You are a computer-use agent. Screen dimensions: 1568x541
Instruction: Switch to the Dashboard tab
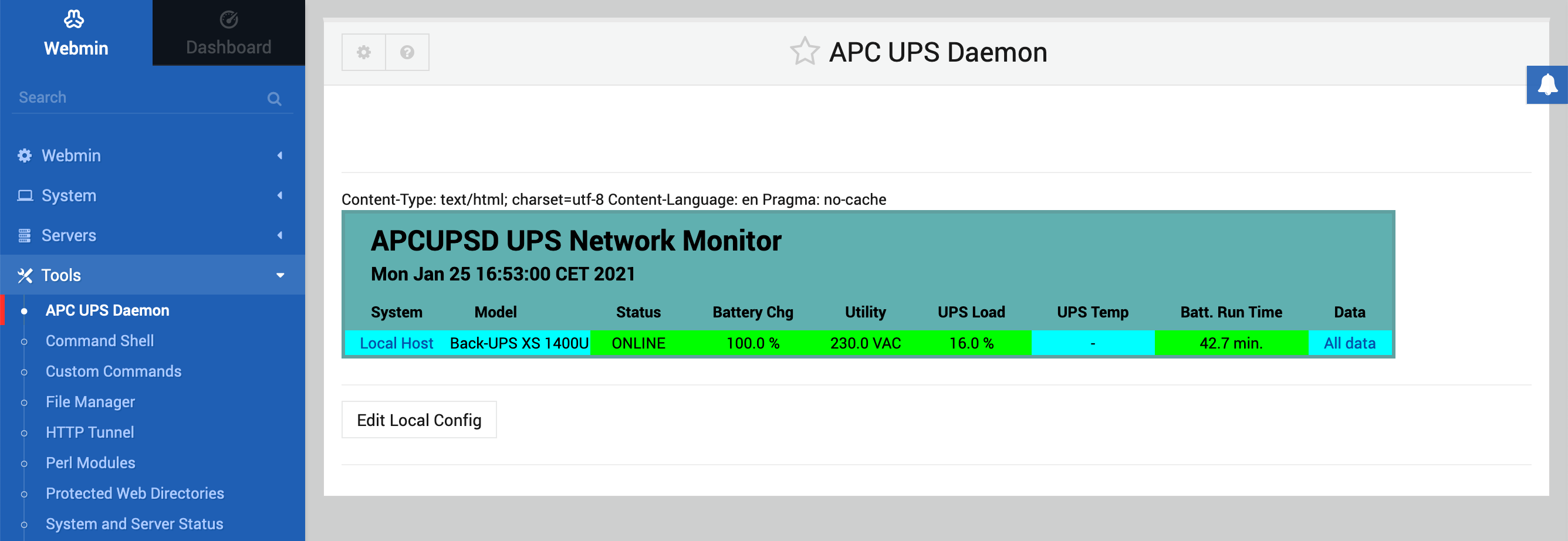tap(228, 33)
